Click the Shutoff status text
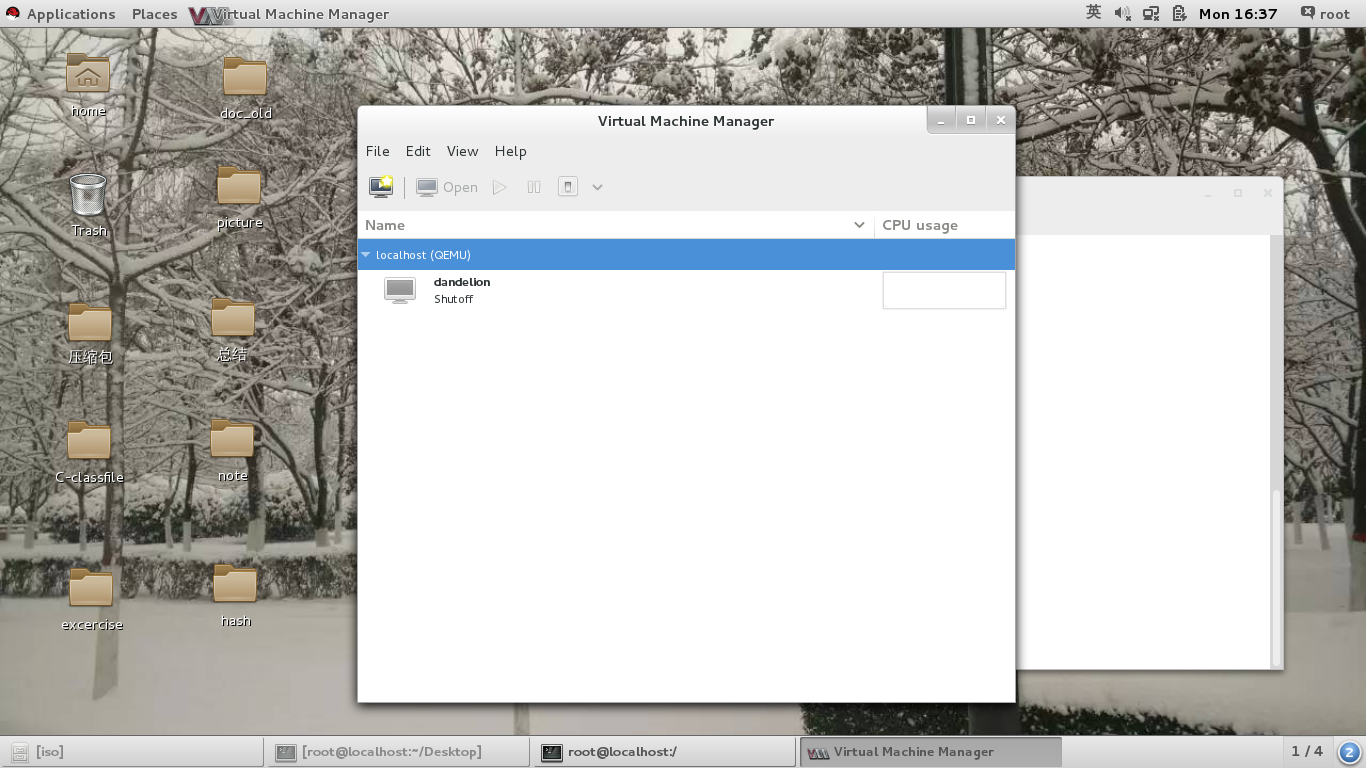 (453, 300)
